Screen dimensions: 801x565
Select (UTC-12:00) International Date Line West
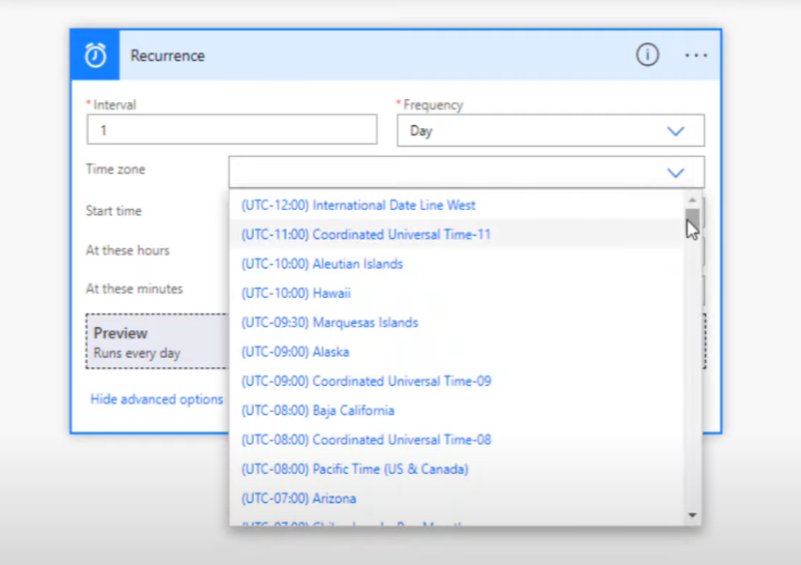[456, 205]
